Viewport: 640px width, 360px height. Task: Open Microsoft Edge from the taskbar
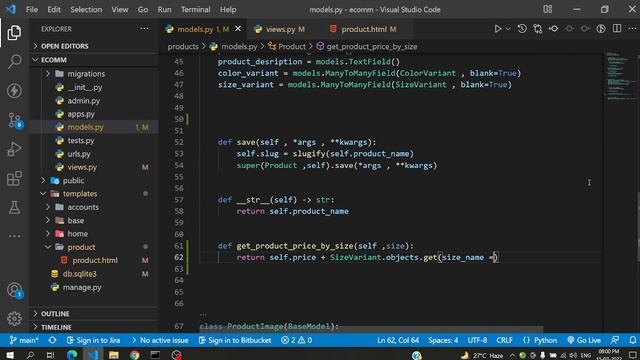pyautogui.click(x=72, y=354)
